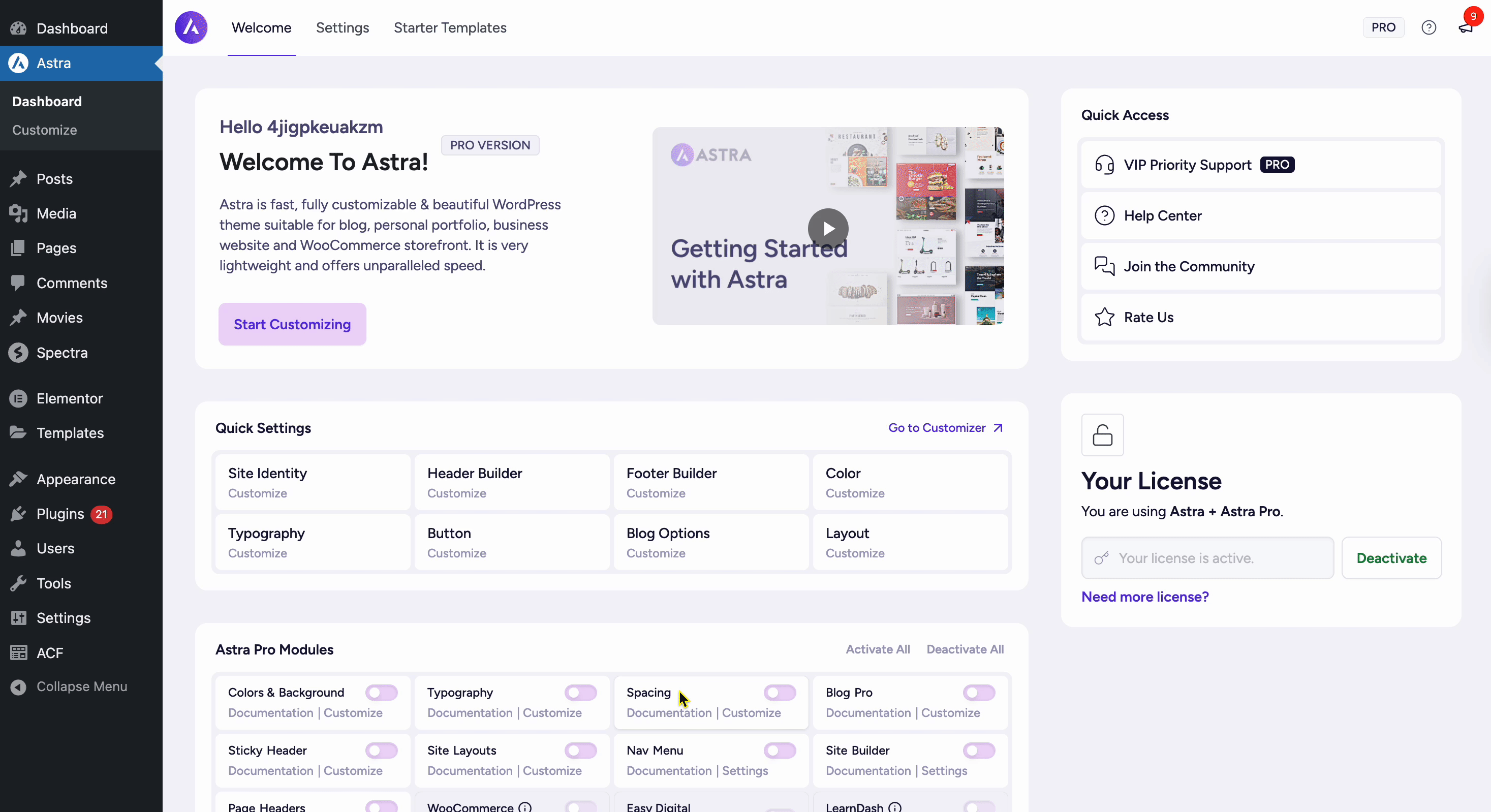The width and height of the screenshot is (1491, 812).
Task: Open the Settings tab in Astra header
Action: point(342,28)
